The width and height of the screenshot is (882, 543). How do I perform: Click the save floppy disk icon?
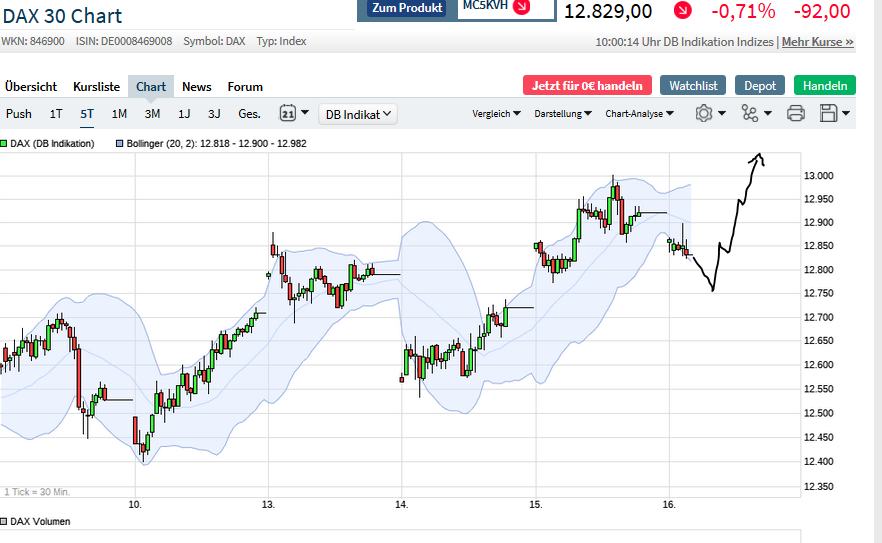(829, 114)
